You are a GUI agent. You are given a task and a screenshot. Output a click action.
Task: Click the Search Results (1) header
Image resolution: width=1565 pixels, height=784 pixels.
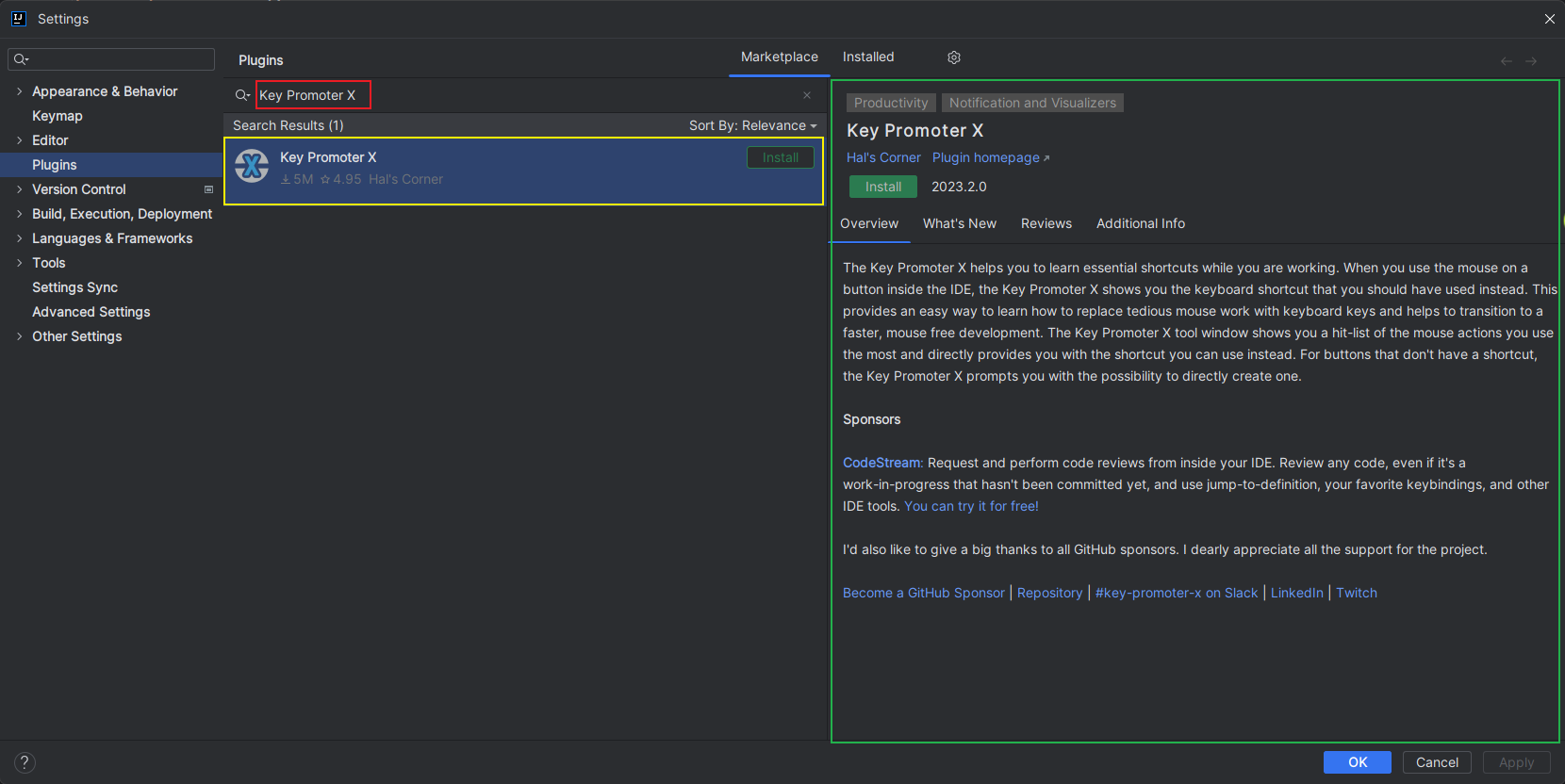click(x=288, y=125)
